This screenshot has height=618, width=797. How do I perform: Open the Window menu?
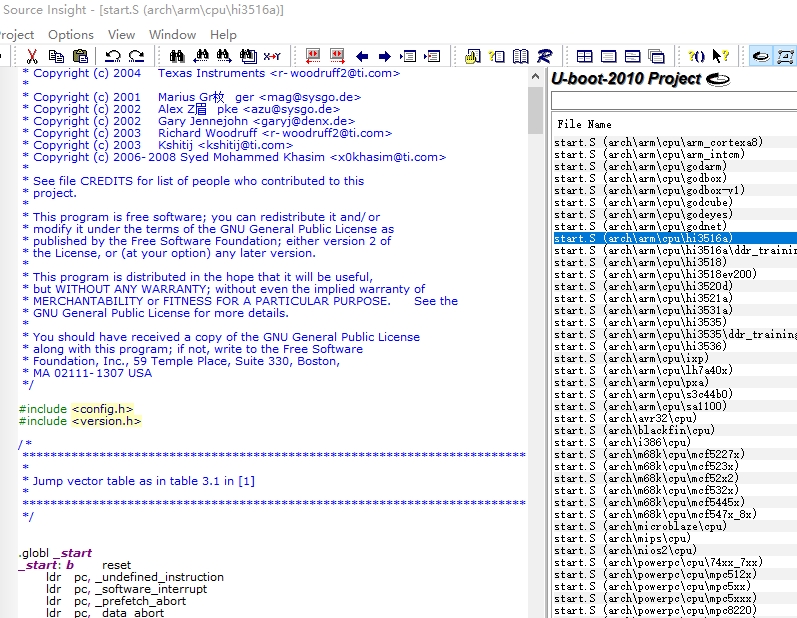pyautogui.click(x=172, y=34)
